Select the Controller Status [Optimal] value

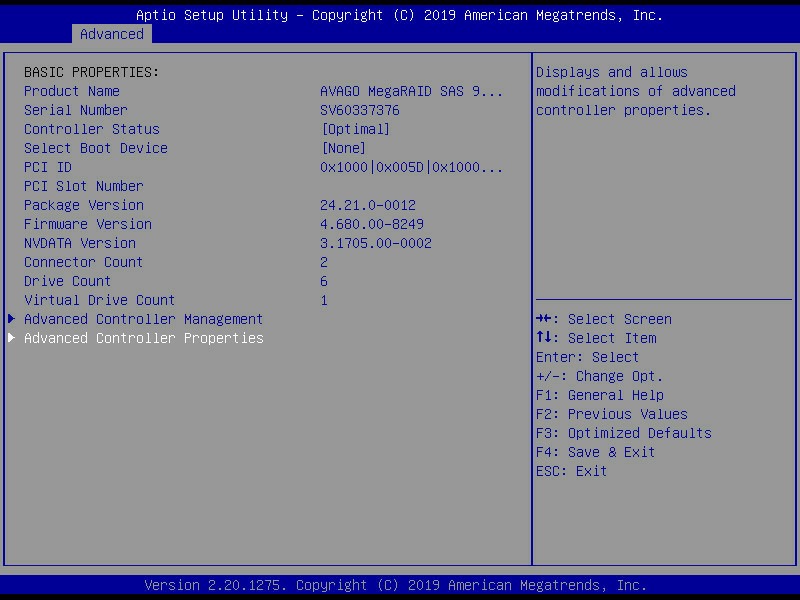[355, 129]
